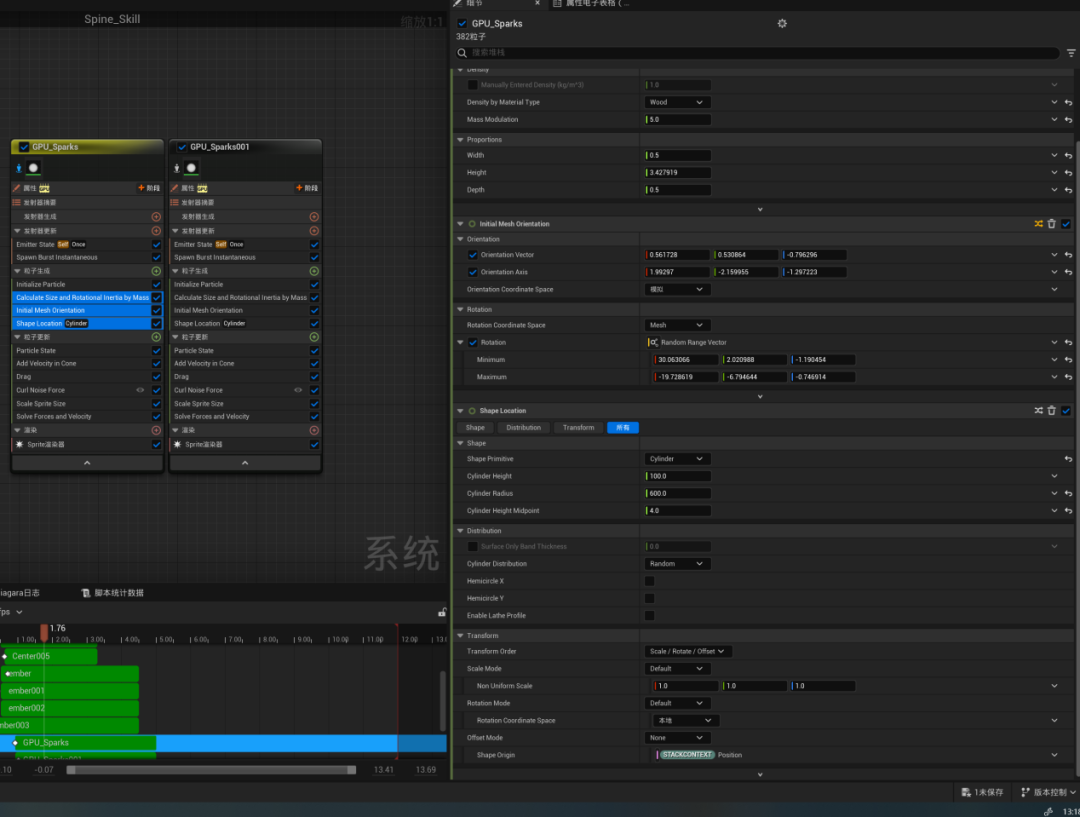Screen dimensions: 1080x817
Task: Select the Distribution filter tab
Action: coord(523,428)
